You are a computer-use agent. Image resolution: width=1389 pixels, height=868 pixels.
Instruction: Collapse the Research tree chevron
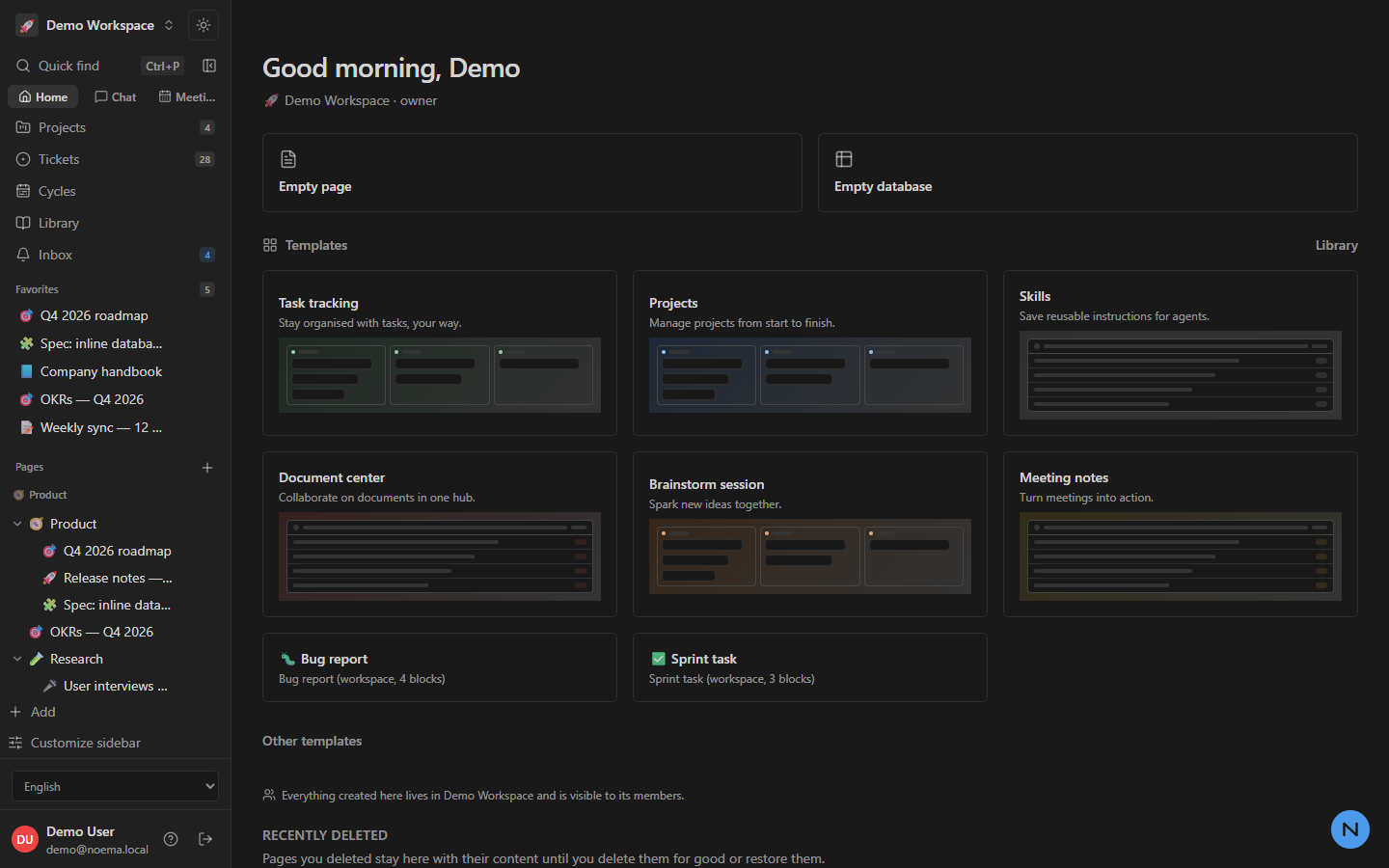pyautogui.click(x=17, y=659)
